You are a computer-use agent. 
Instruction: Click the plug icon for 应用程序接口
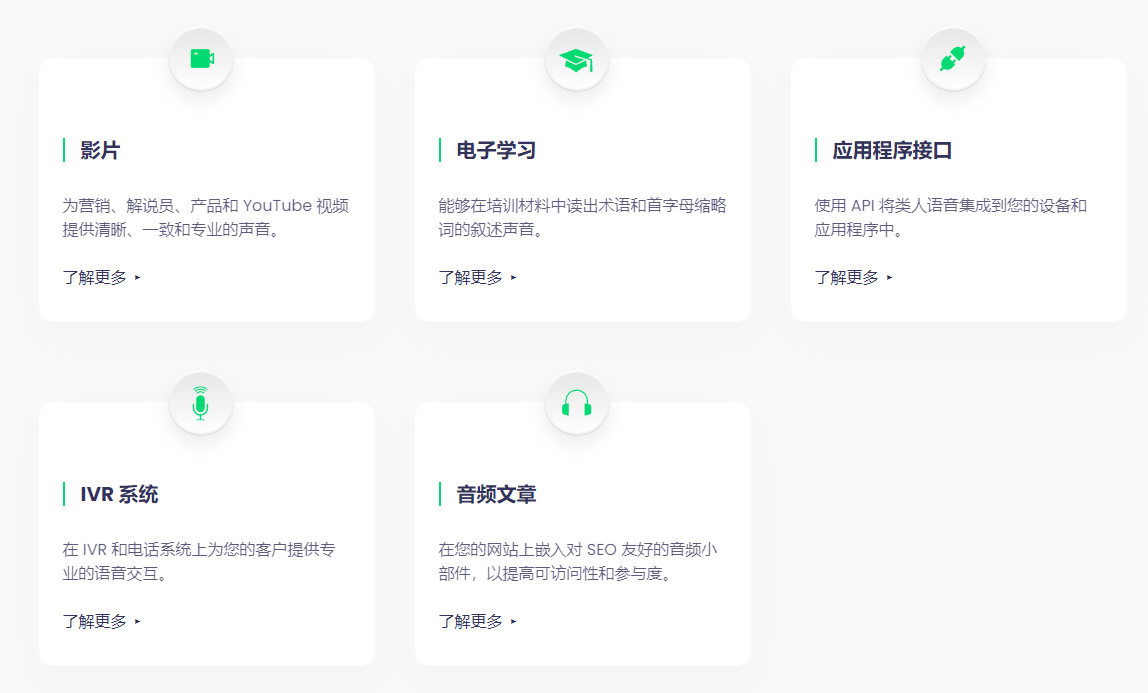point(953,60)
